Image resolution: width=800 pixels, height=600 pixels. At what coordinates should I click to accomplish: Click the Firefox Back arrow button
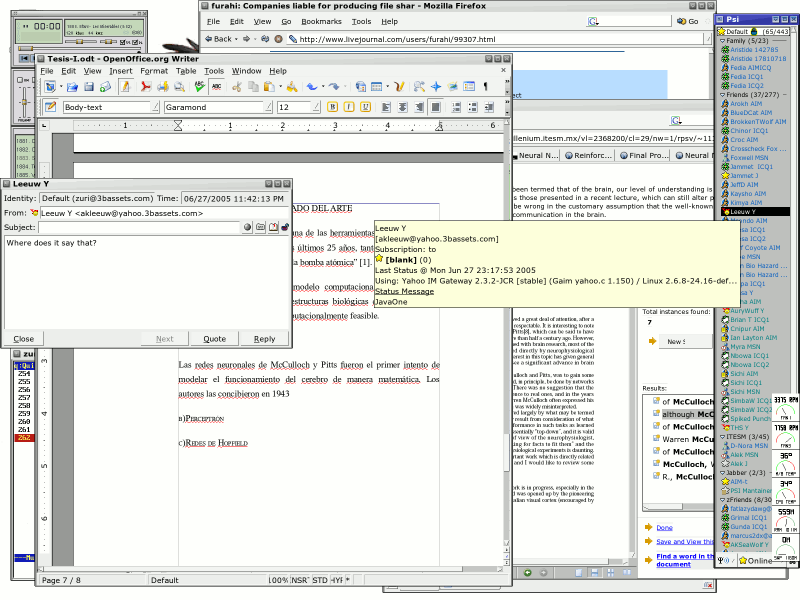[210, 39]
